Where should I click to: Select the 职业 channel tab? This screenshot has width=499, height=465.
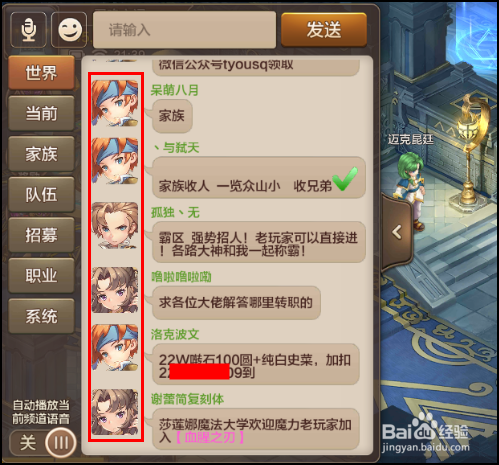[x=41, y=276]
